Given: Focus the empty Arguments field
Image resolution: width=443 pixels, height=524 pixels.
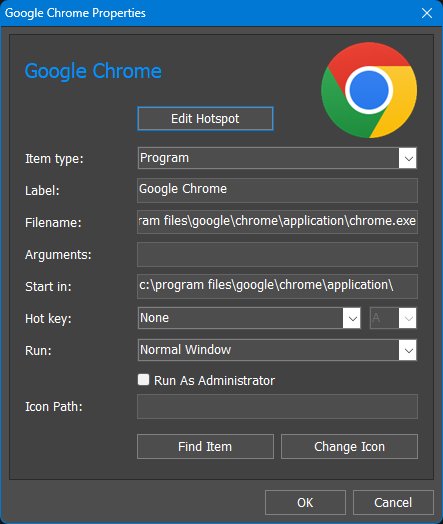Looking at the screenshot, I should coord(277,254).
